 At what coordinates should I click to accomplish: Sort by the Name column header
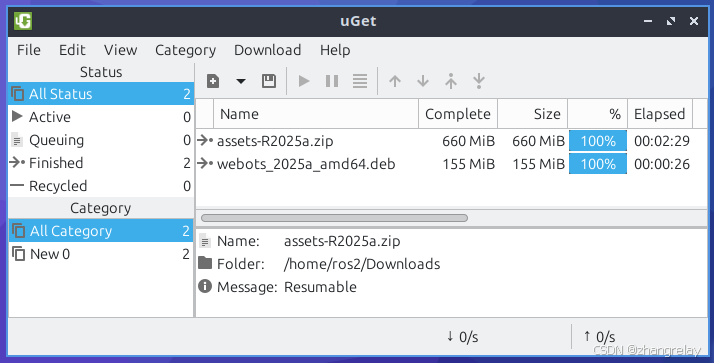click(316, 114)
